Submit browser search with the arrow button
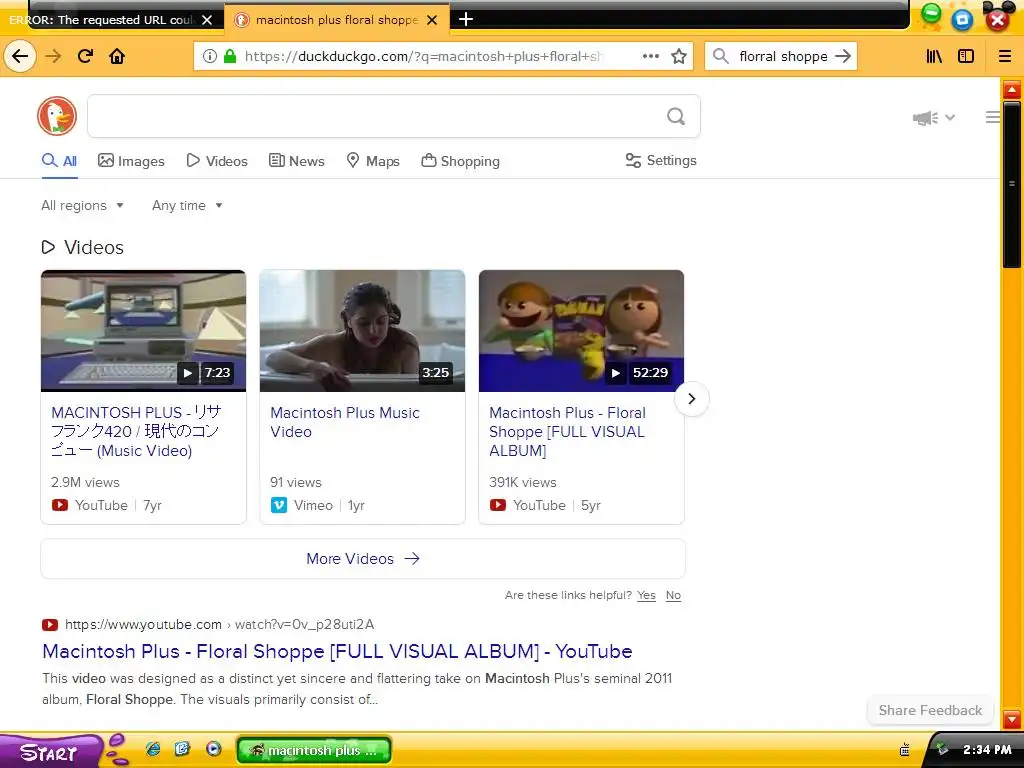1024x768 pixels. pos(843,56)
